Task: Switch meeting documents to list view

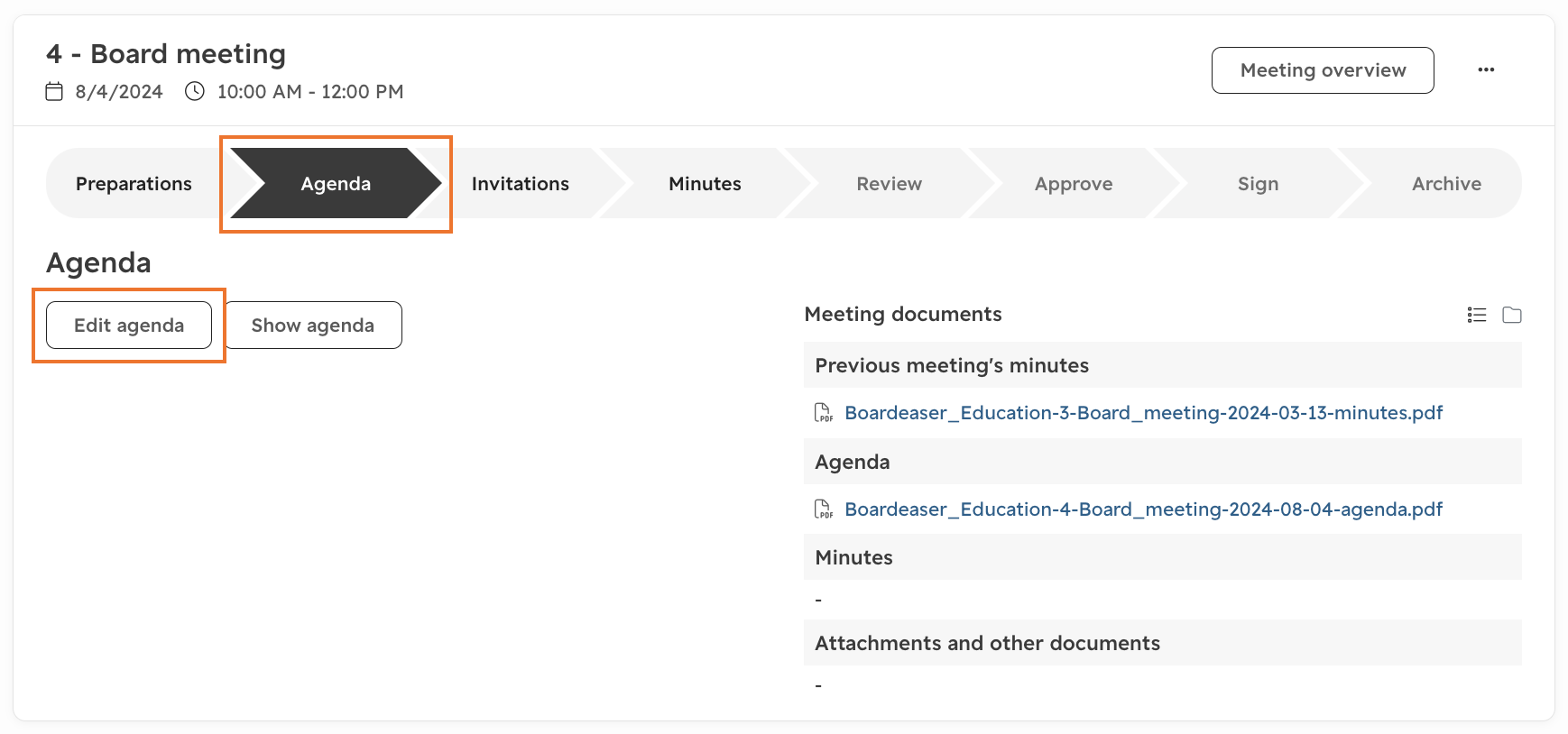Action: coord(1477,315)
